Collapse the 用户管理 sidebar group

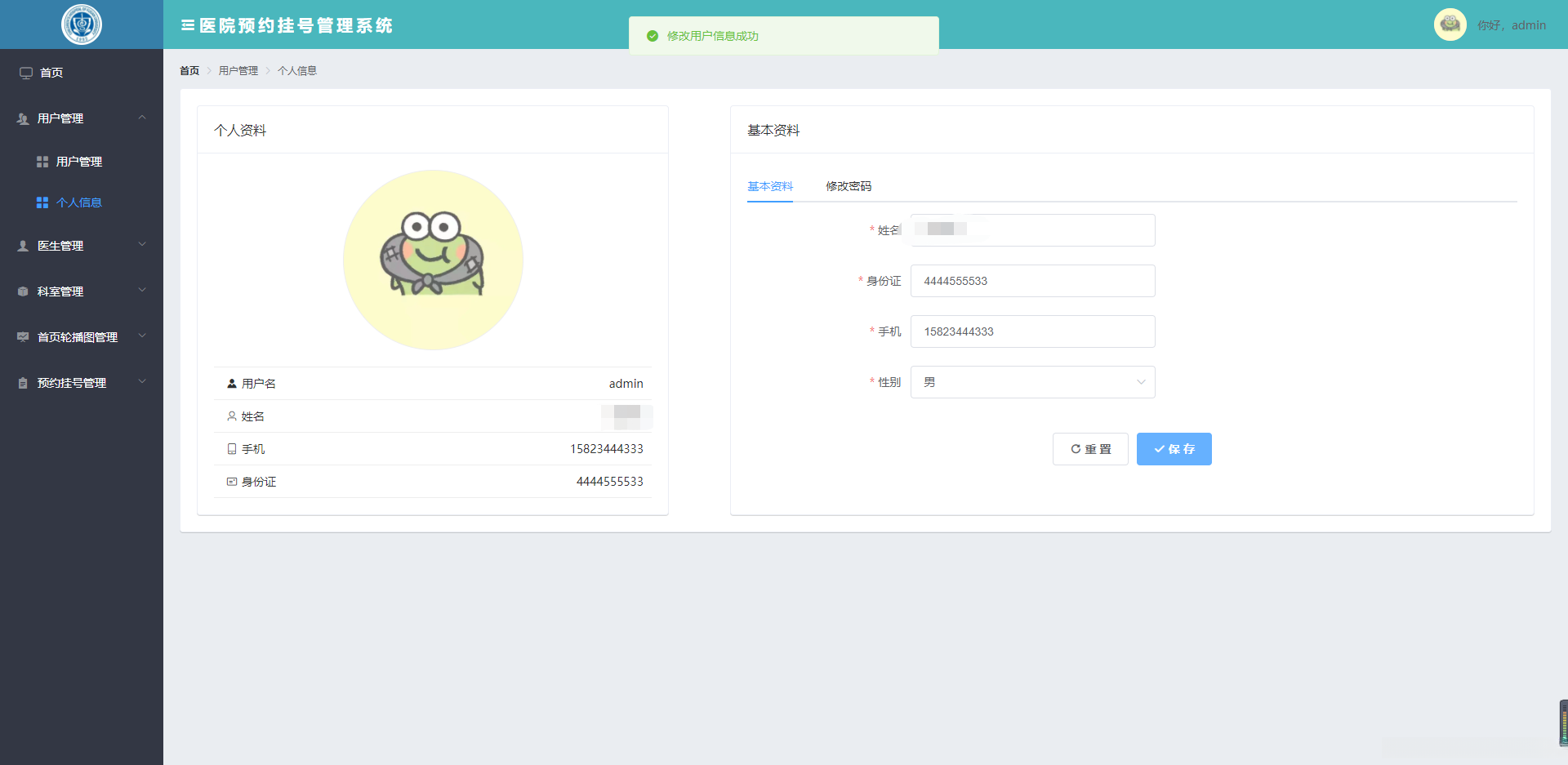click(x=142, y=118)
